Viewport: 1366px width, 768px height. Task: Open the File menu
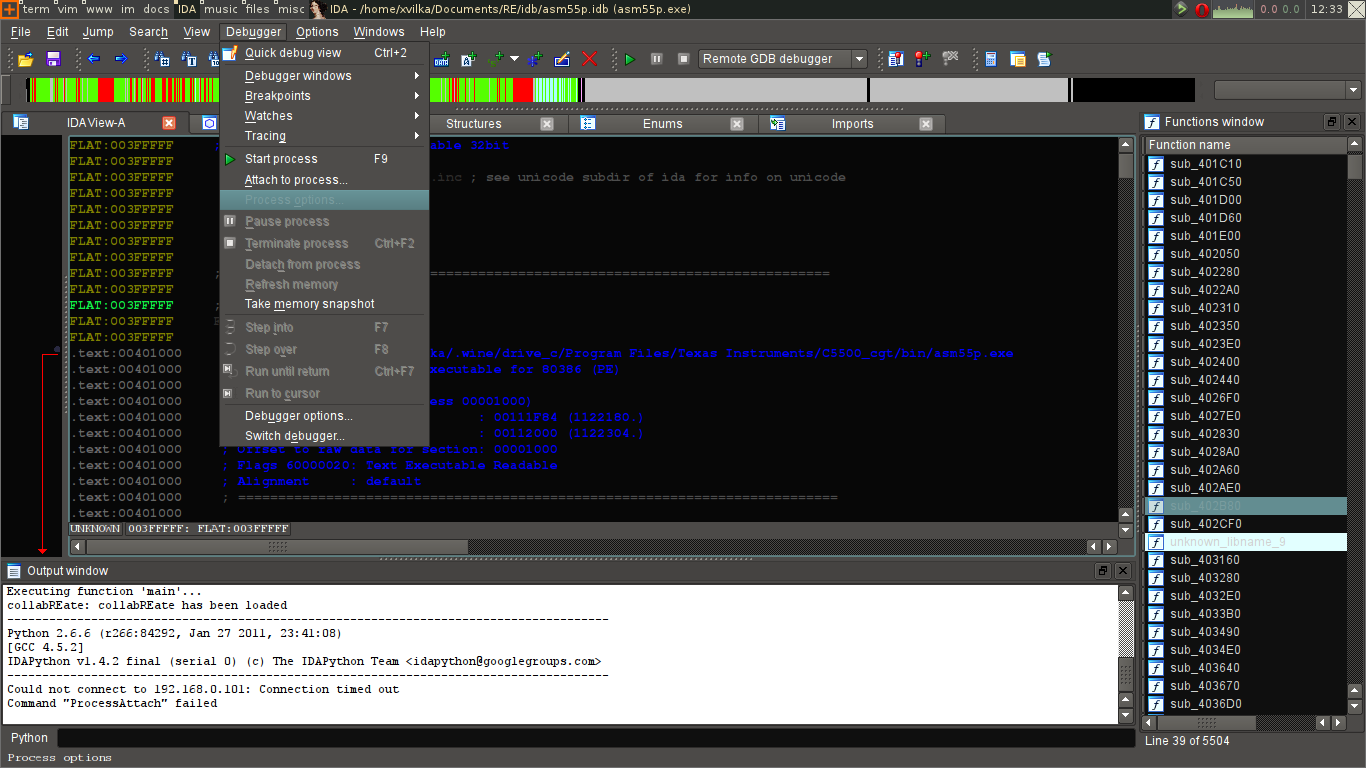pos(21,32)
